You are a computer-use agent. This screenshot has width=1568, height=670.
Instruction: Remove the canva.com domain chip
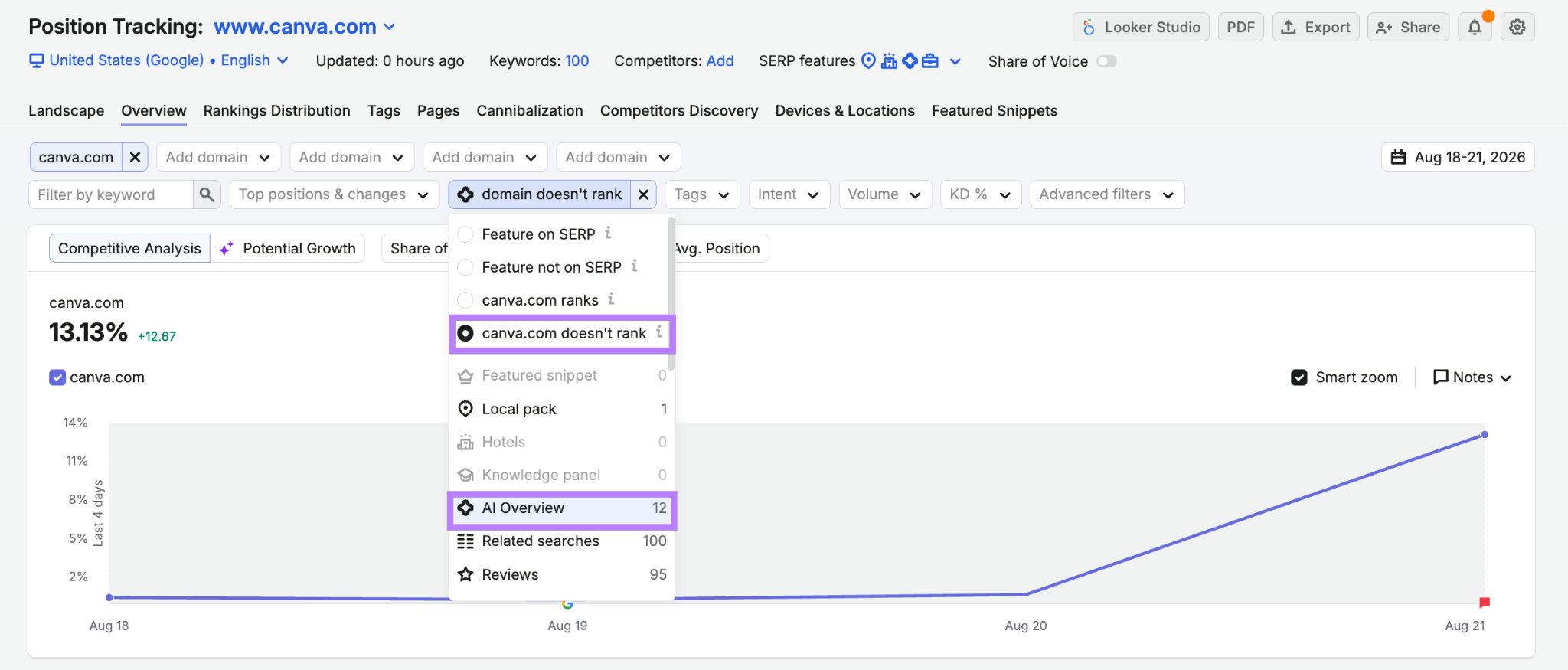[135, 157]
